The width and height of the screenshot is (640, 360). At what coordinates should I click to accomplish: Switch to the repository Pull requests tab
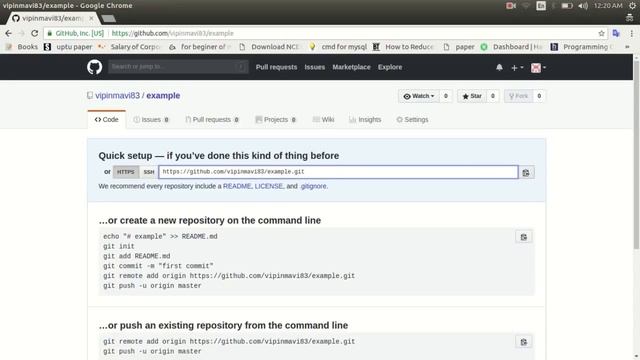[x=212, y=120]
